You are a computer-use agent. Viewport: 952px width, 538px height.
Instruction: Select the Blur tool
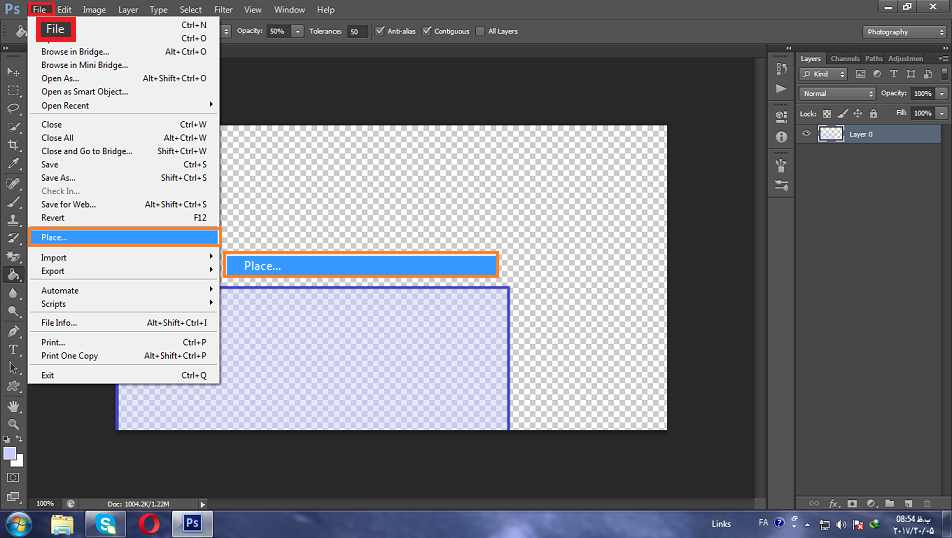click(13, 293)
